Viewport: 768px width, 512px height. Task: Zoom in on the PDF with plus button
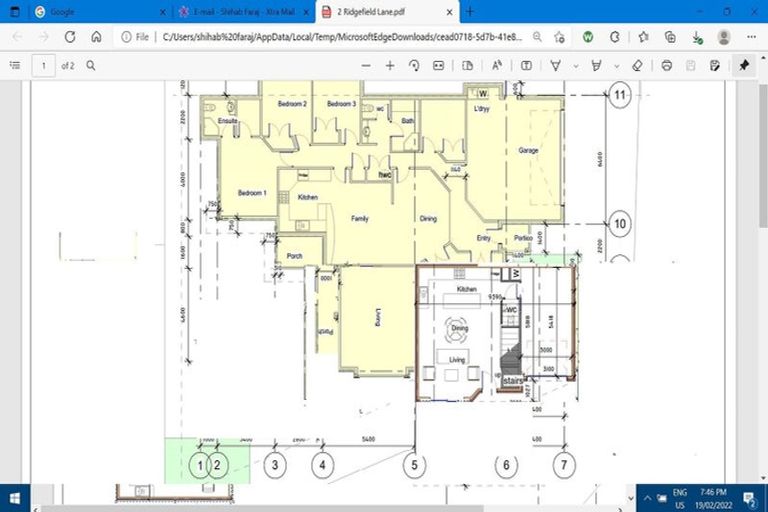[x=391, y=65]
